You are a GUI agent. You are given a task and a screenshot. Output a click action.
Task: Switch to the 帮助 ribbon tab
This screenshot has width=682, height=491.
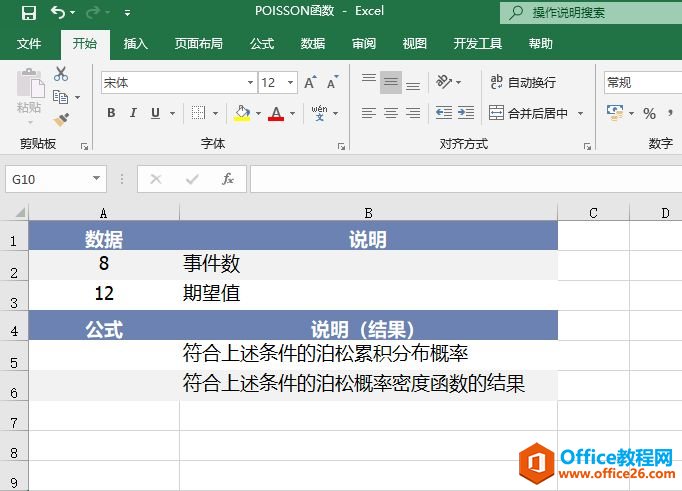[541, 43]
